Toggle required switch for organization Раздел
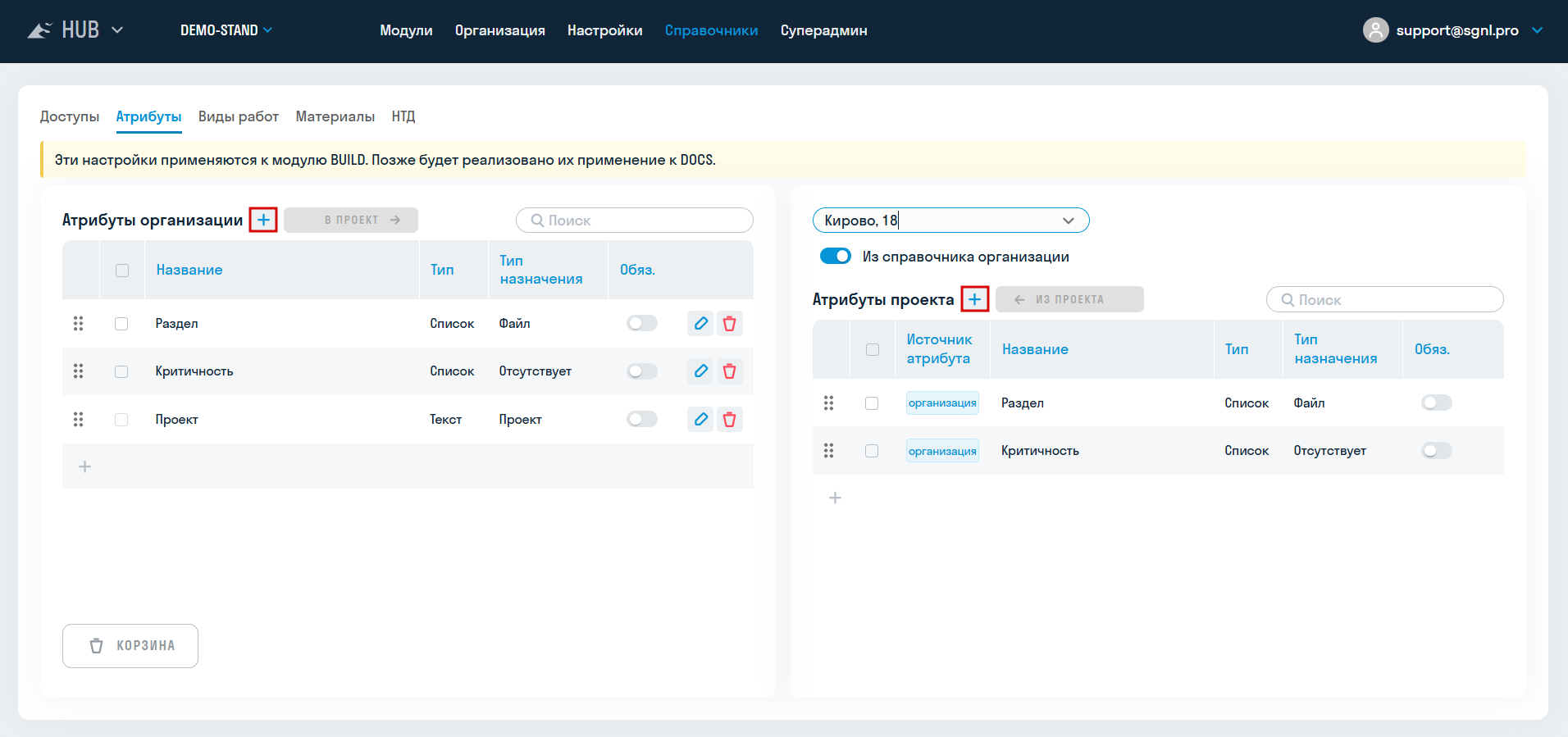Image resolution: width=1568 pixels, height=737 pixels. click(x=642, y=323)
